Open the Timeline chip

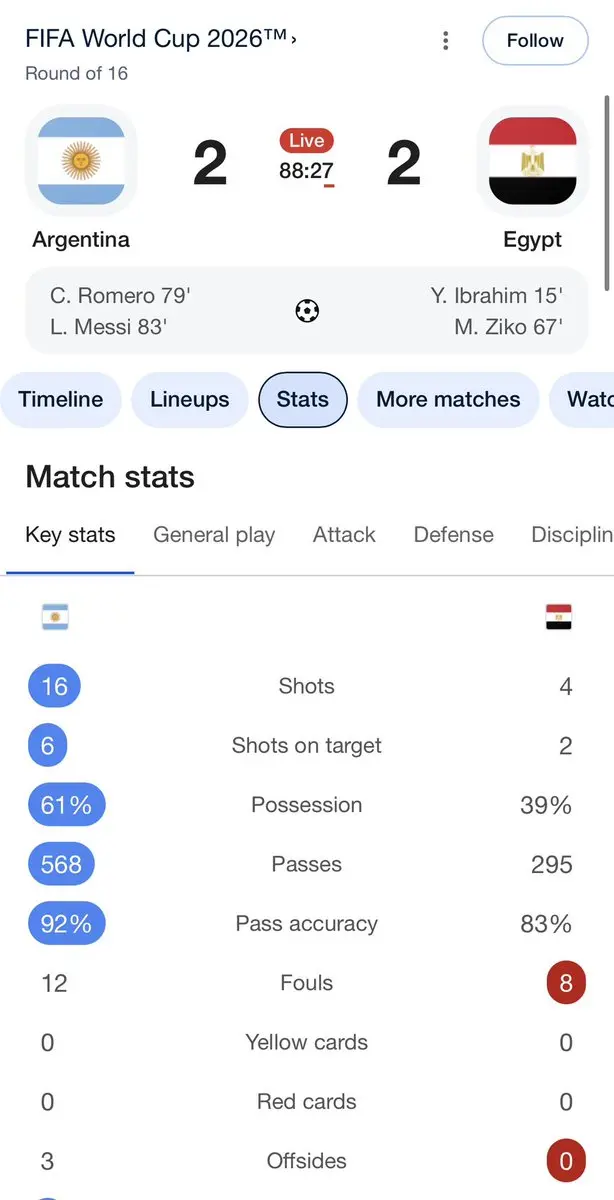click(x=61, y=400)
